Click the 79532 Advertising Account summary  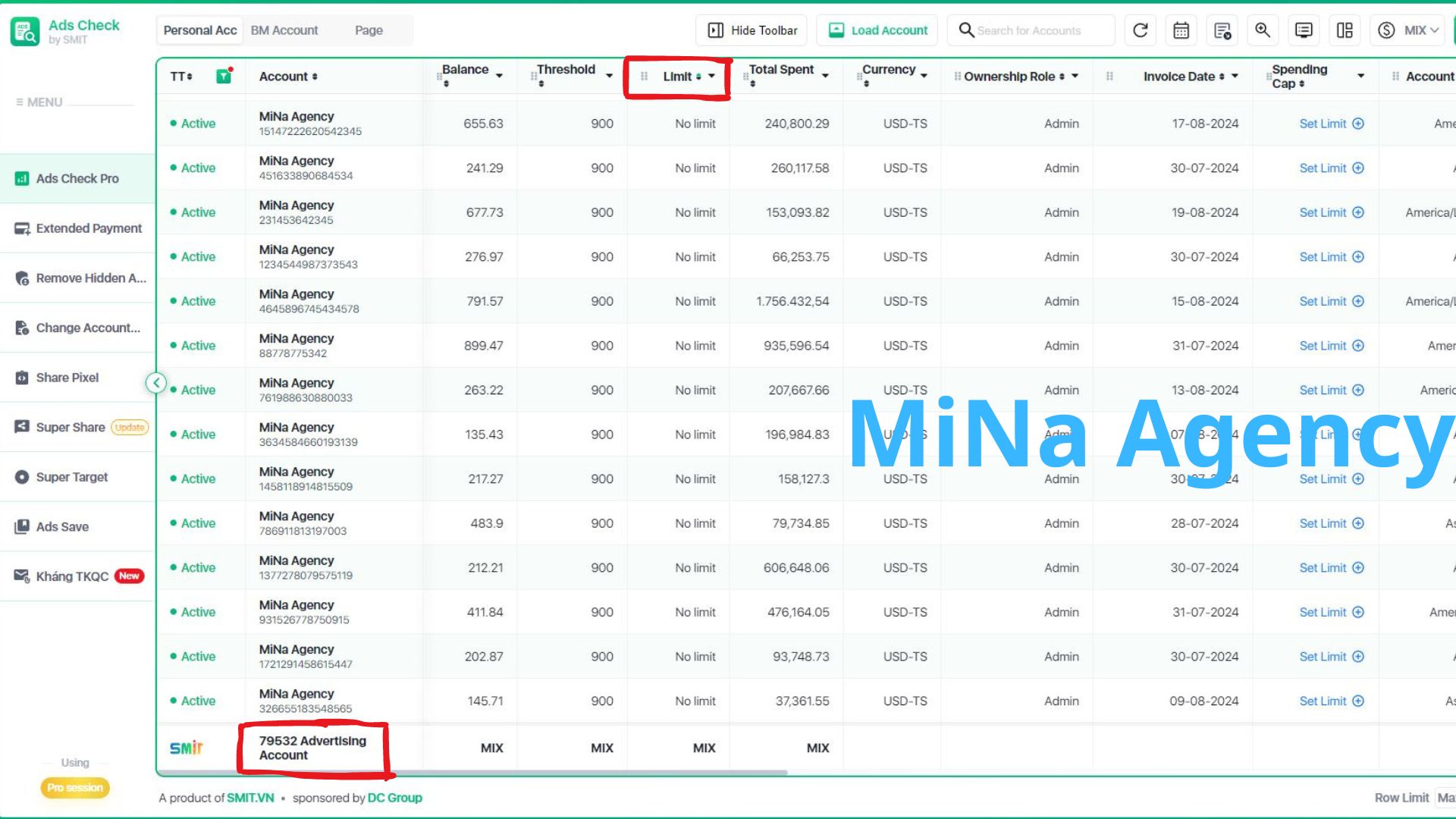(x=312, y=748)
